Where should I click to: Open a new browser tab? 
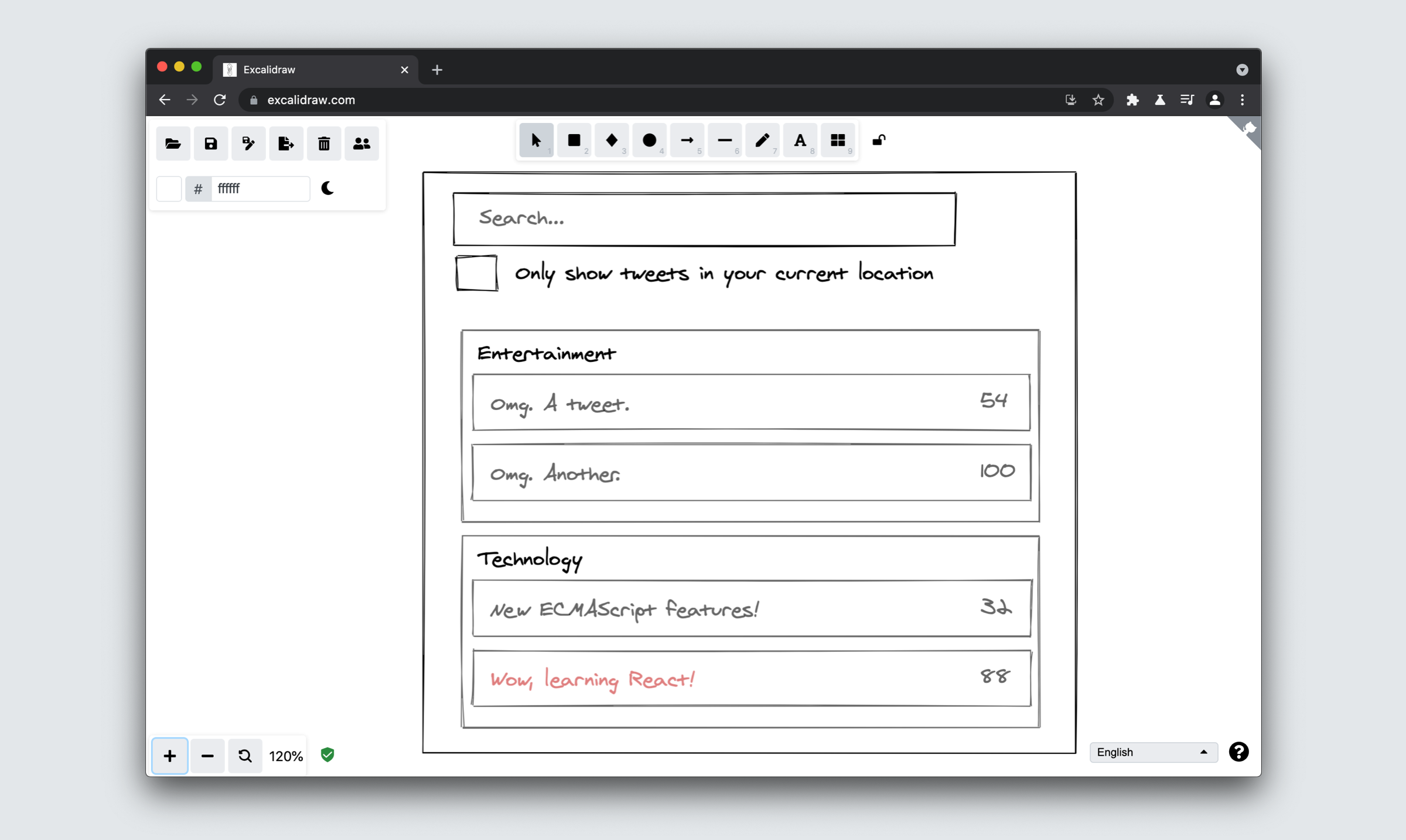437,70
